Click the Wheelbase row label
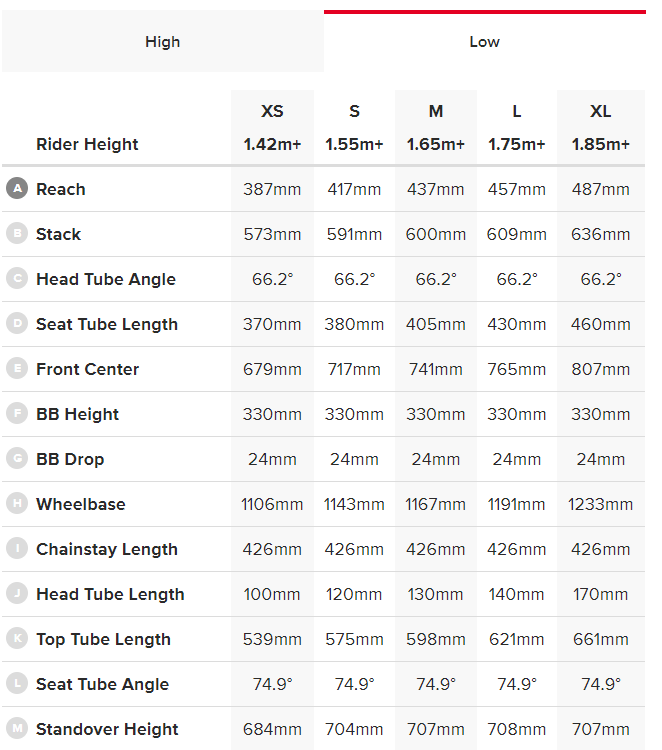This screenshot has height=750, width=662. [81, 504]
